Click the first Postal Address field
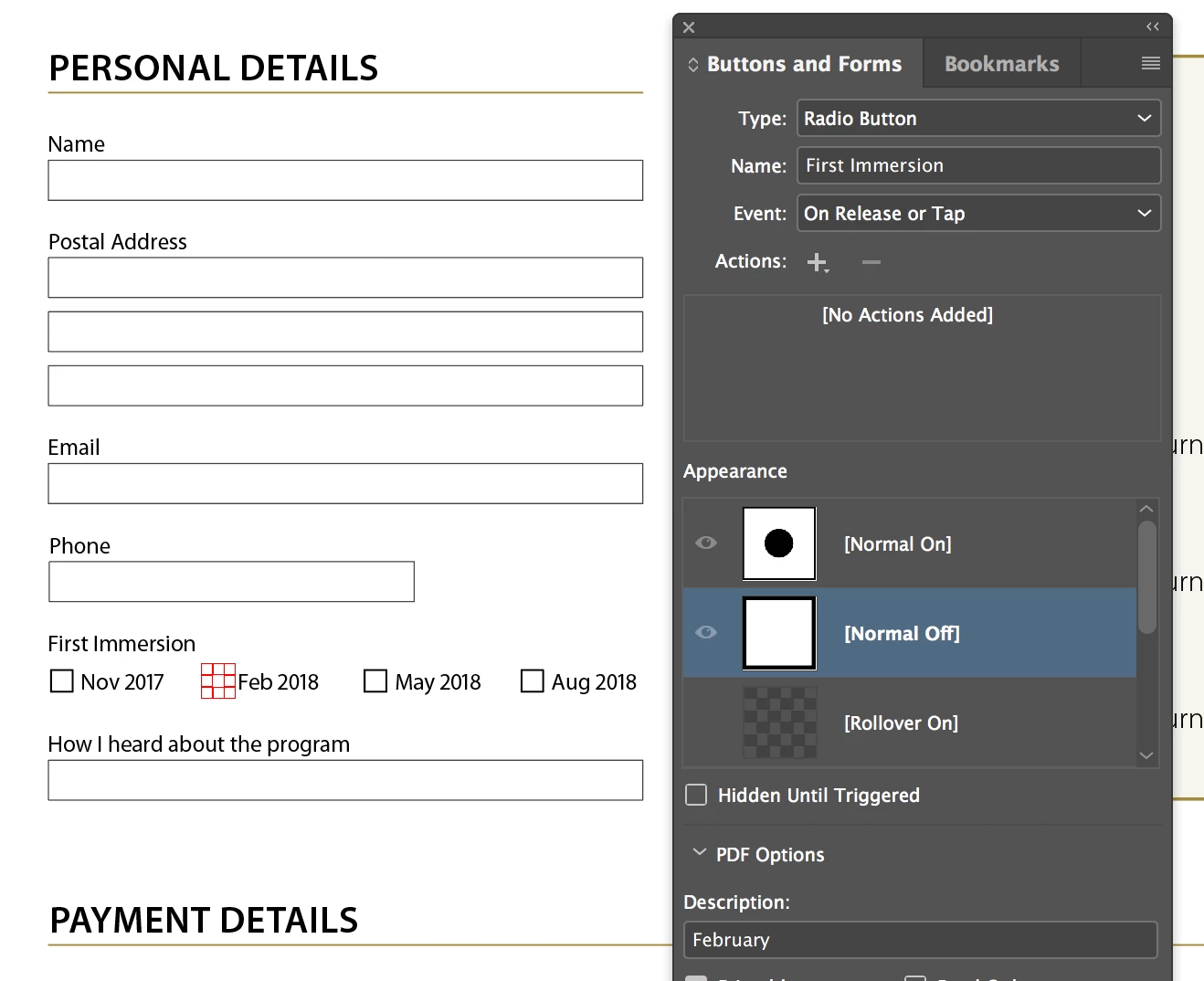The width and height of the screenshot is (1204, 981). tap(345, 278)
